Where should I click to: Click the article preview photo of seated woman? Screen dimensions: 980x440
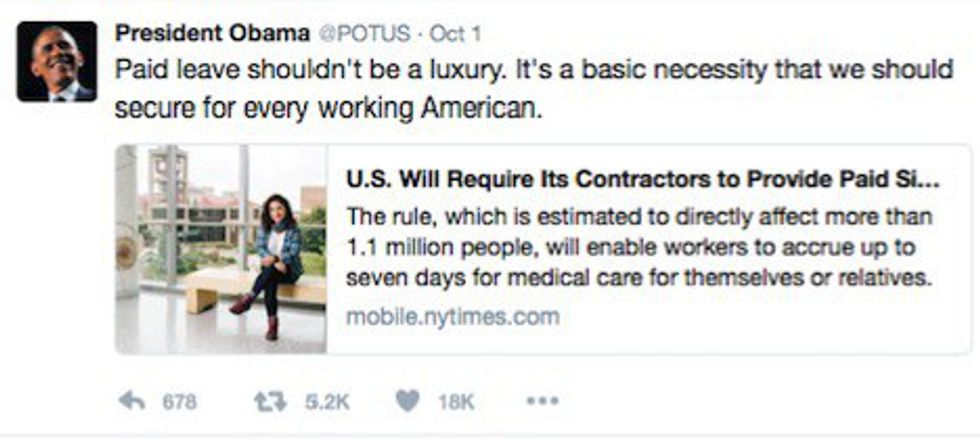click(x=222, y=249)
